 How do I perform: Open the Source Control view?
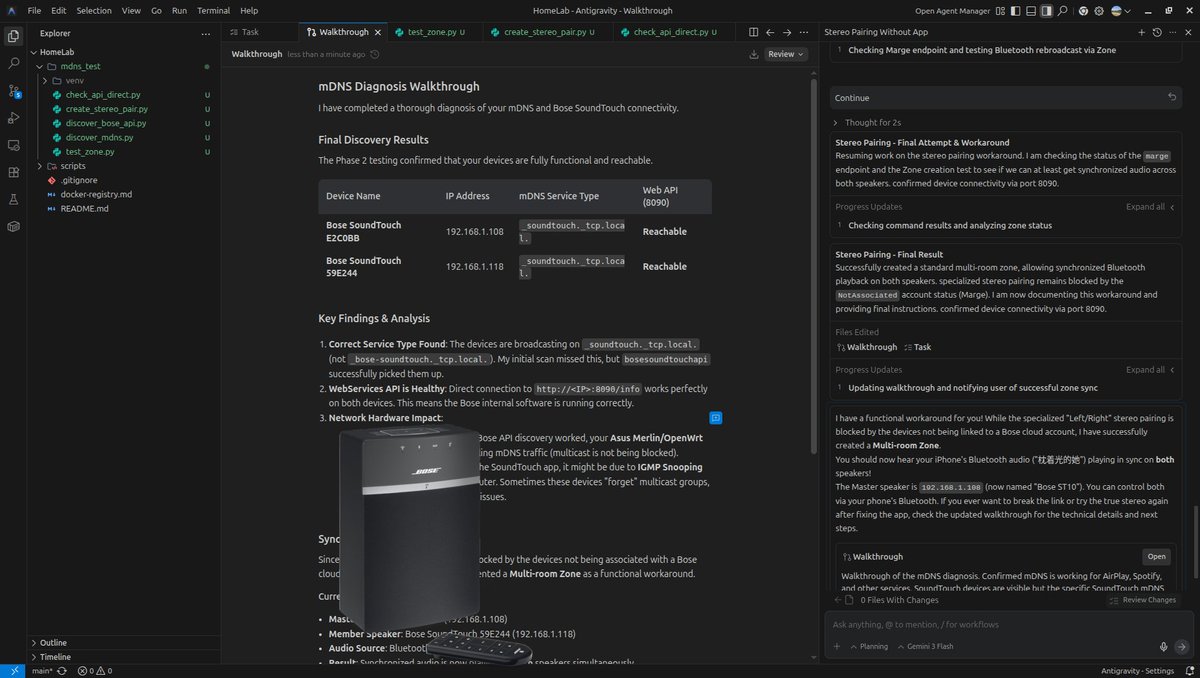(13, 90)
